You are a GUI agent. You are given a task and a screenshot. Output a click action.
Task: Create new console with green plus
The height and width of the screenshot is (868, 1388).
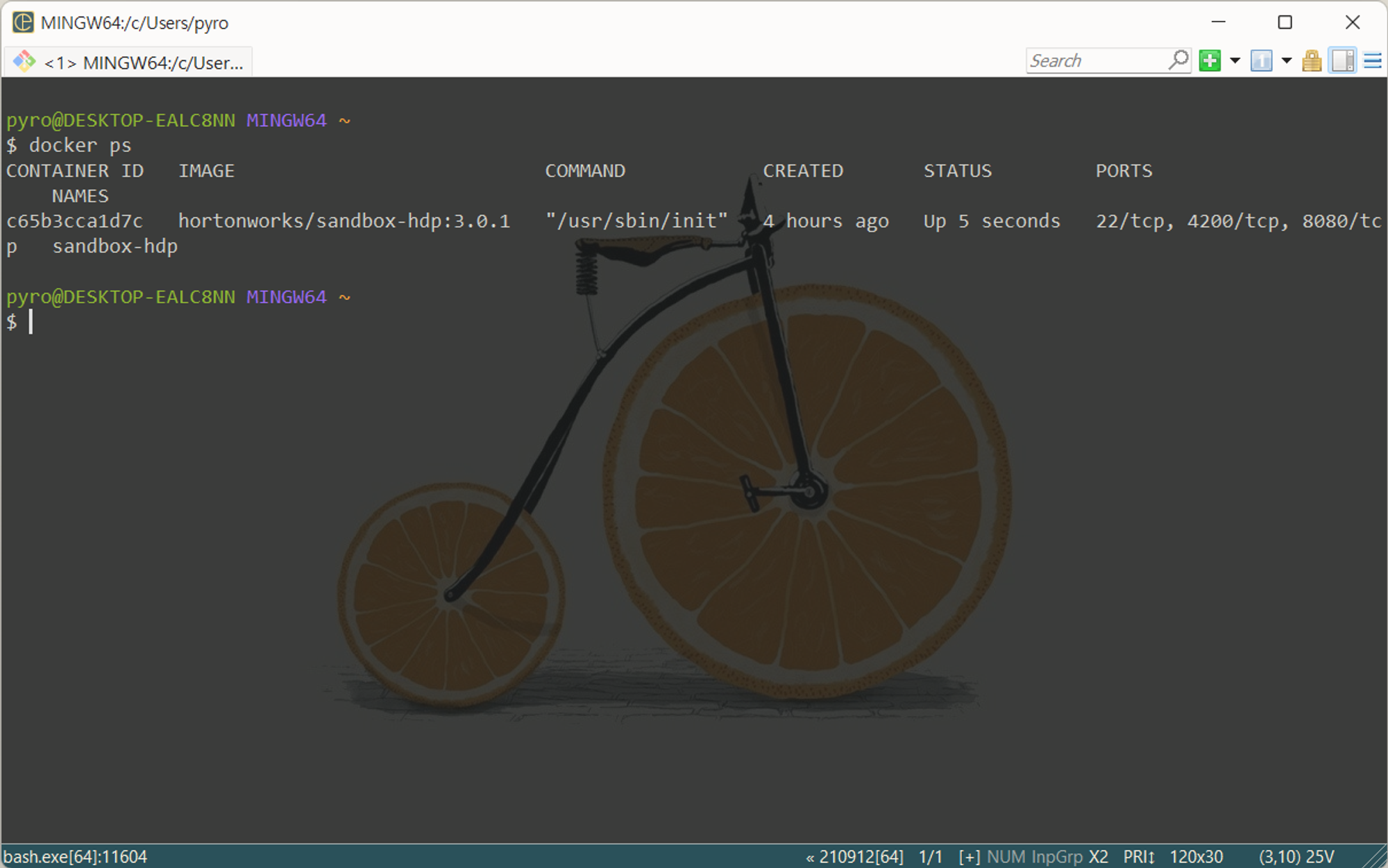point(1210,60)
